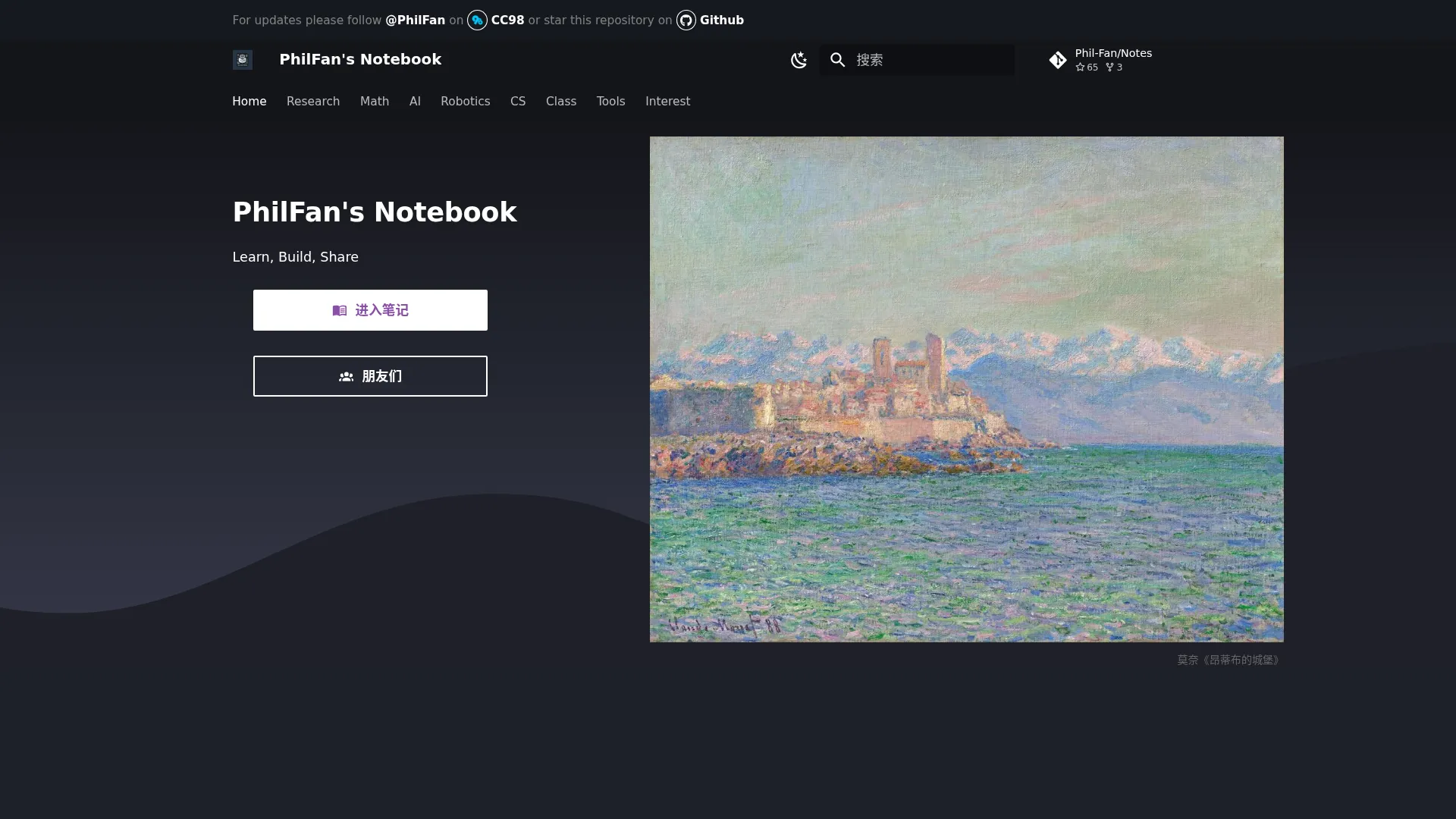This screenshot has width=1456, height=819.
Task: Open the @PhilFan link in banner
Action: point(415,20)
